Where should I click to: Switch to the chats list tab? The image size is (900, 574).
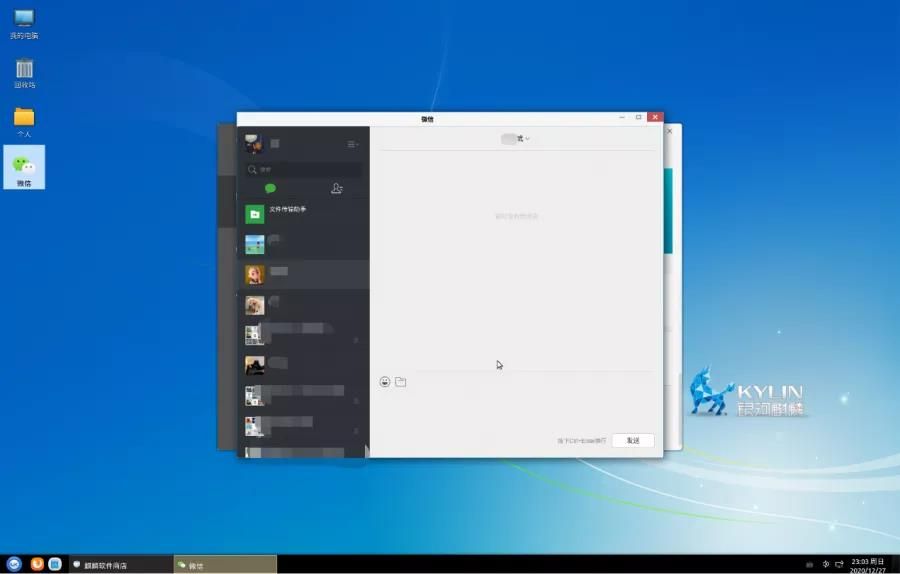(270, 188)
